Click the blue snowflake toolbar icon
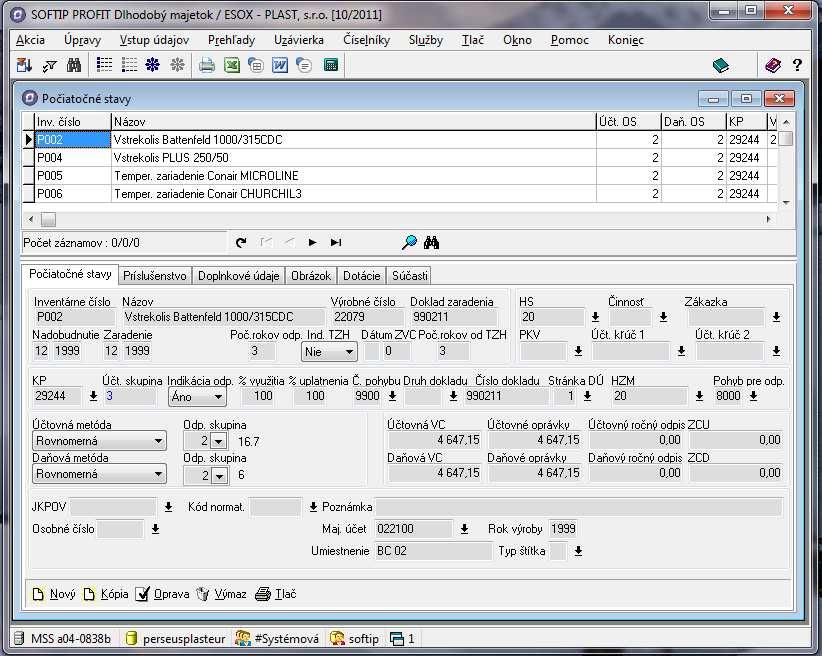The width and height of the screenshot is (822, 656). tap(153, 65)
